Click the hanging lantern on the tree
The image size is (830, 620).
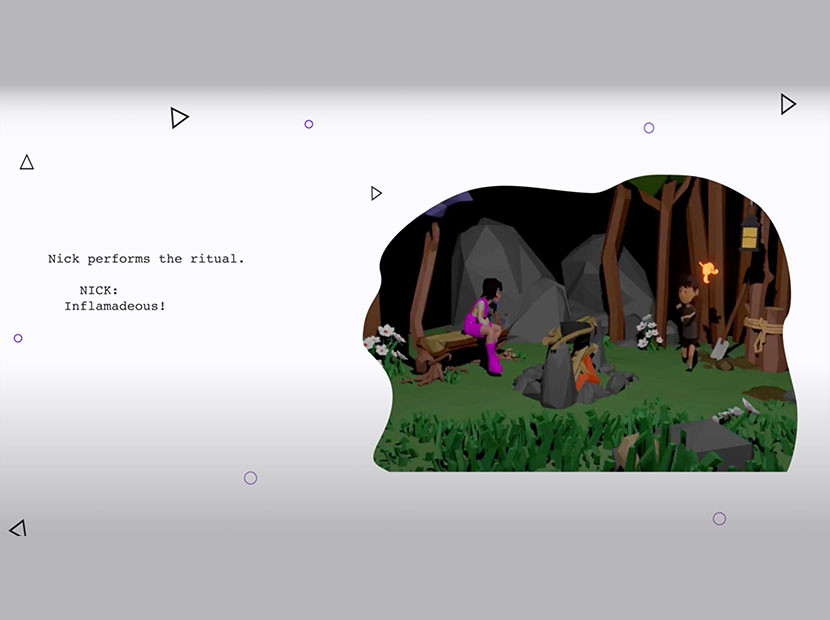click(749, 234)
